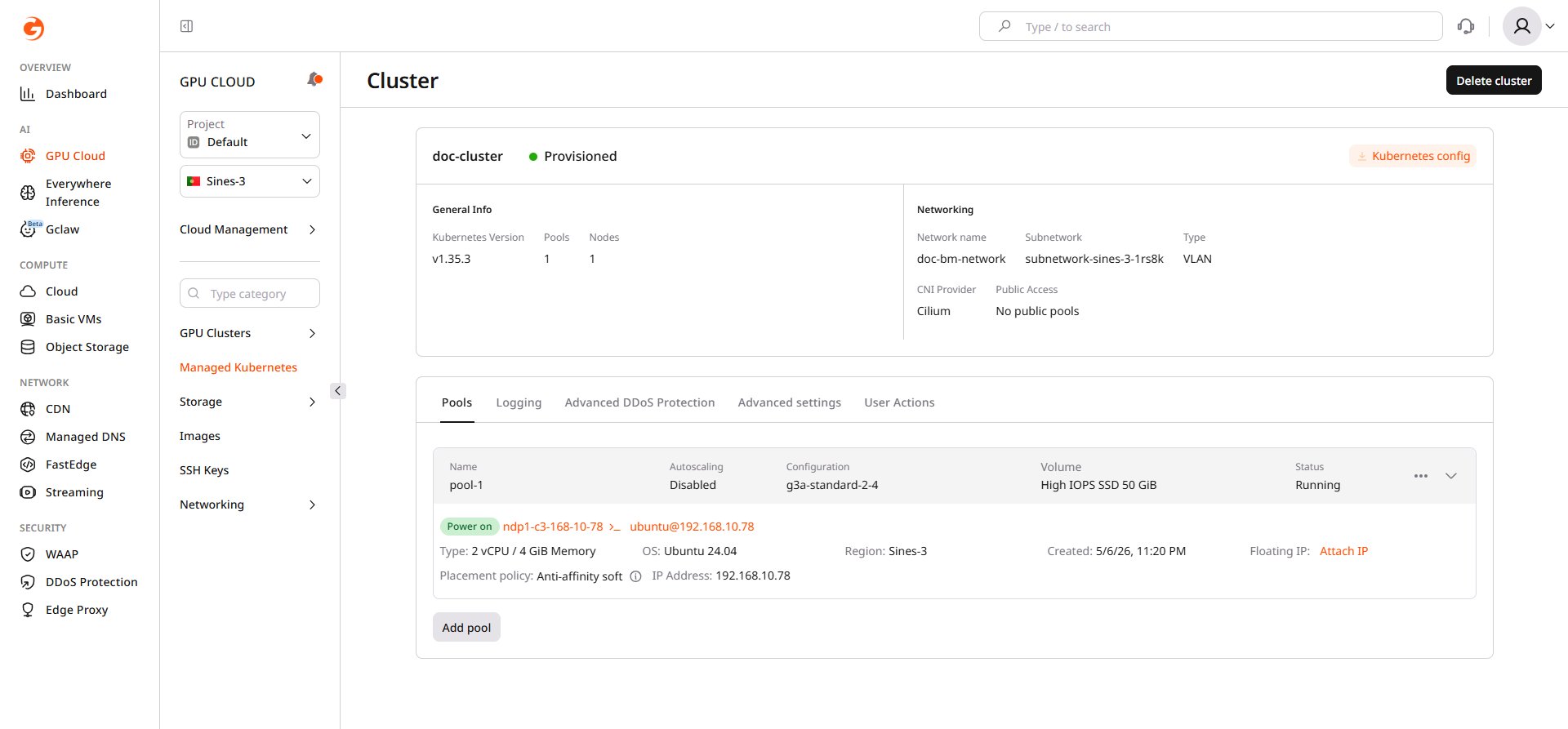Click the Cloud icon under Compute
This screenshot has width=1568, height=729.
point(28,291)
